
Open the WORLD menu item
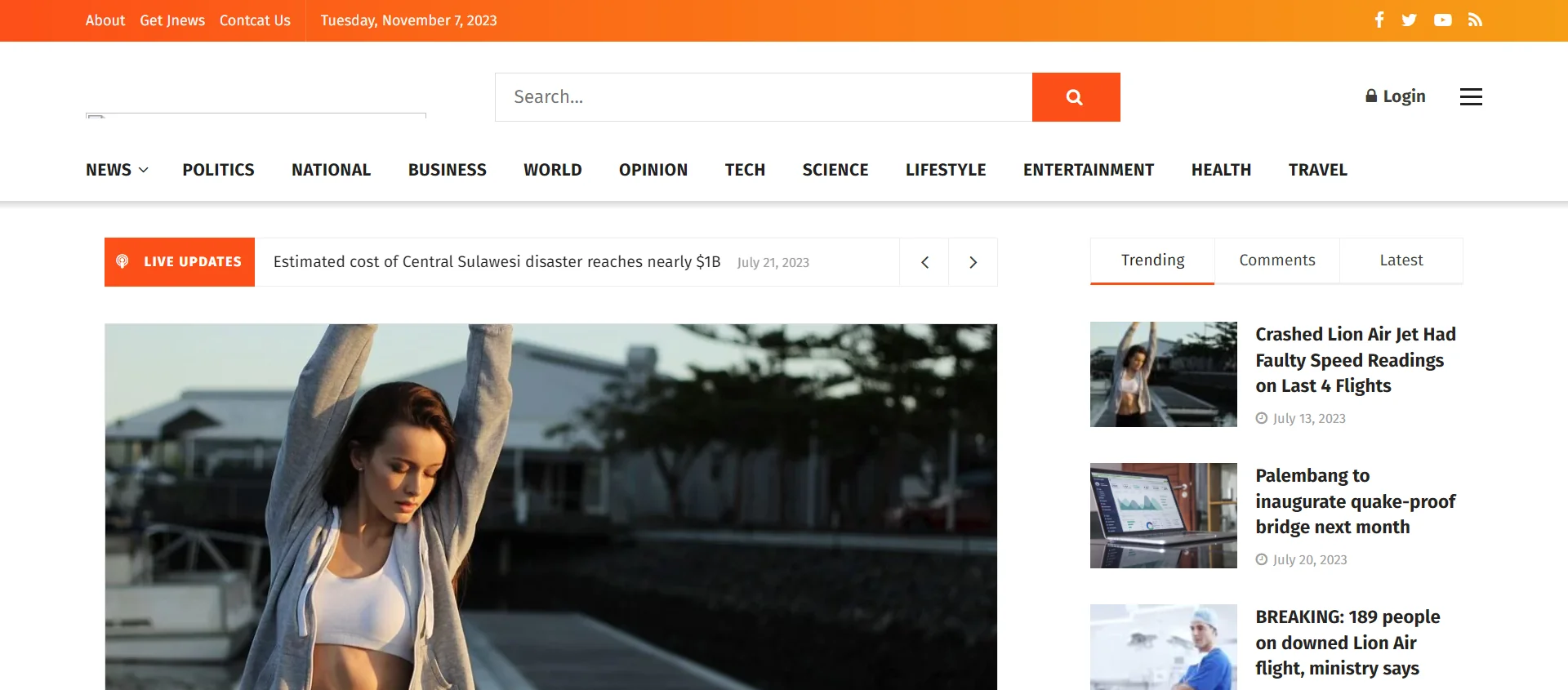click(553, 170)
